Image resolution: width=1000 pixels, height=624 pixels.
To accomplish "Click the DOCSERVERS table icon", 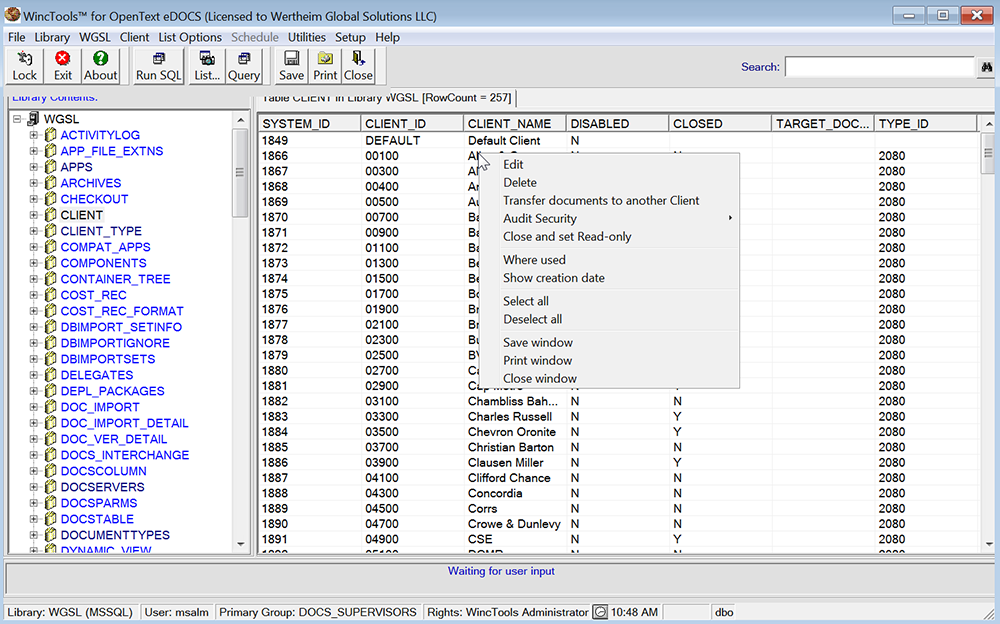I will pos(50,487).
